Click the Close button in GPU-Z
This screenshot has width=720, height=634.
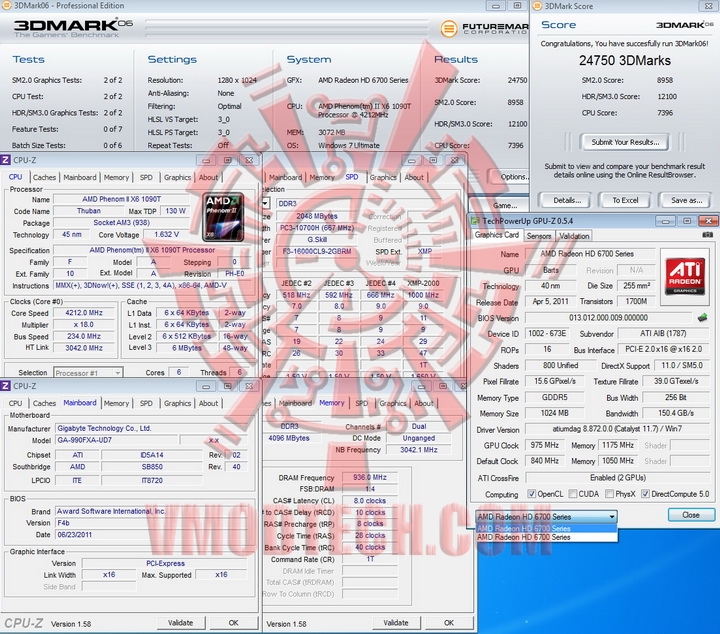pyautogui.click(x=691, y=515)
